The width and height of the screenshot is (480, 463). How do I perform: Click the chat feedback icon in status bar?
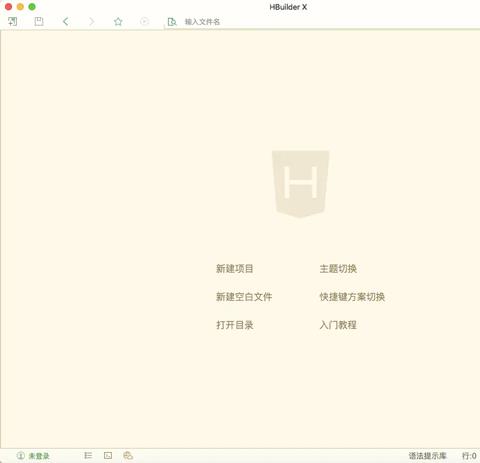(x=128, y=455)
